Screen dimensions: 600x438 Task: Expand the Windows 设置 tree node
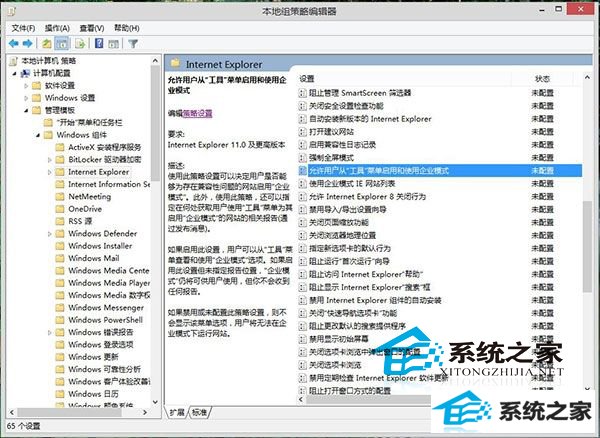click(26, 98)
